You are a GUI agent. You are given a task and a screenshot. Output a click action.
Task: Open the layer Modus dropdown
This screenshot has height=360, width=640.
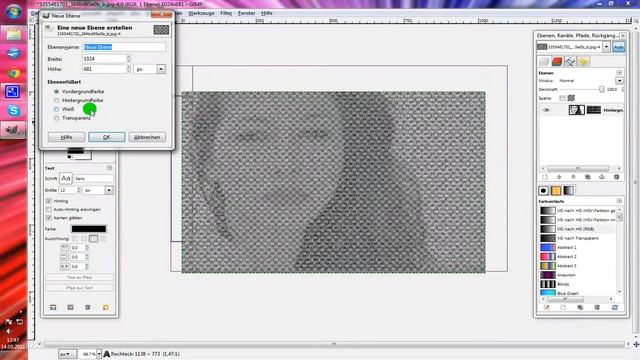click(x=619, y=81)
